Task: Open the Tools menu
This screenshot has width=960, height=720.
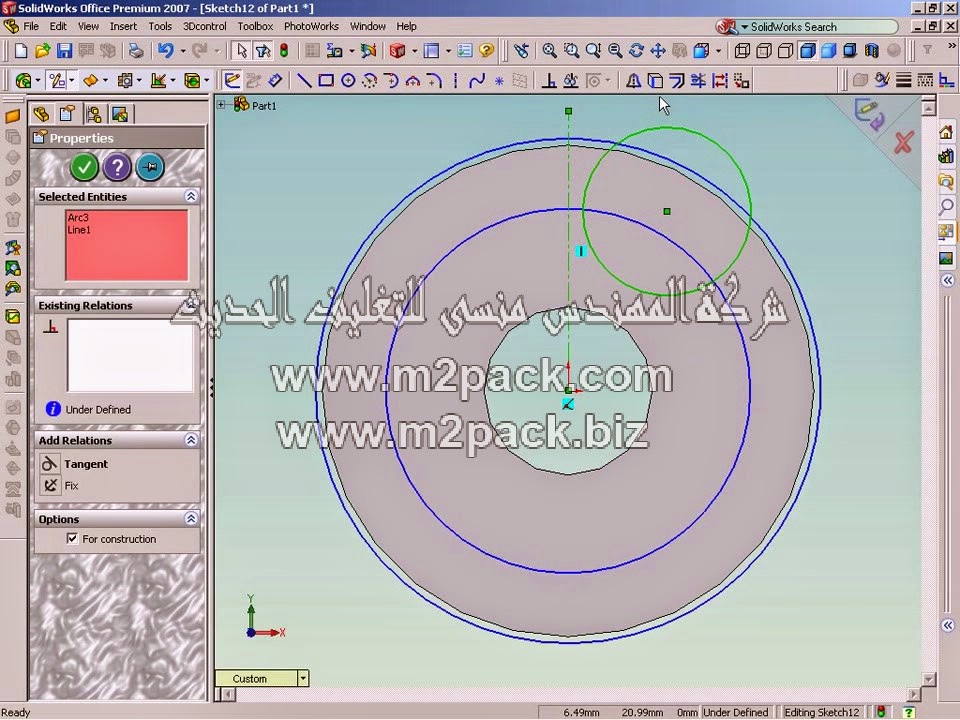Action: (x=160, y=26)
